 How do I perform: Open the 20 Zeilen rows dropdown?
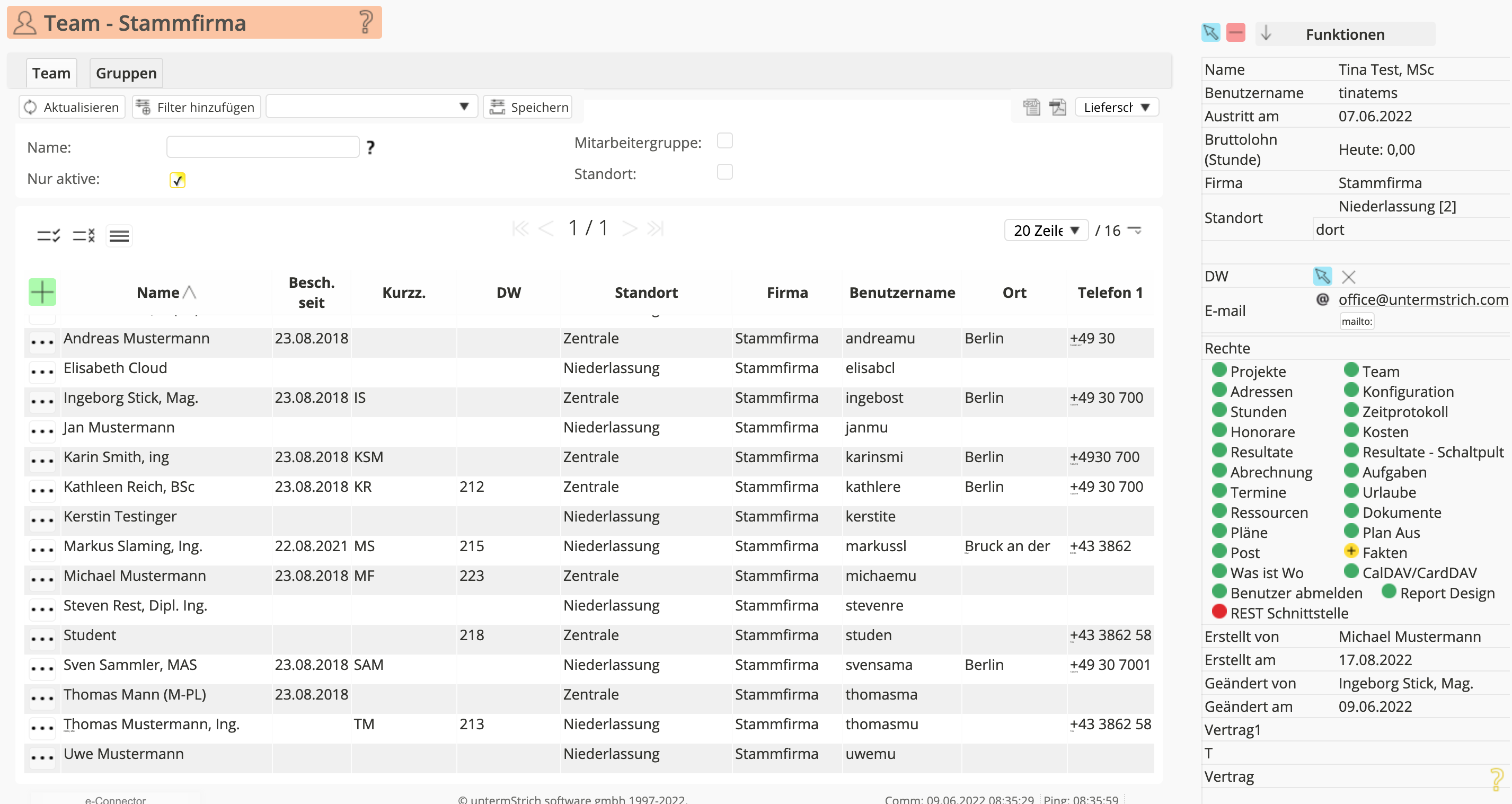[x=1046, y=231]
